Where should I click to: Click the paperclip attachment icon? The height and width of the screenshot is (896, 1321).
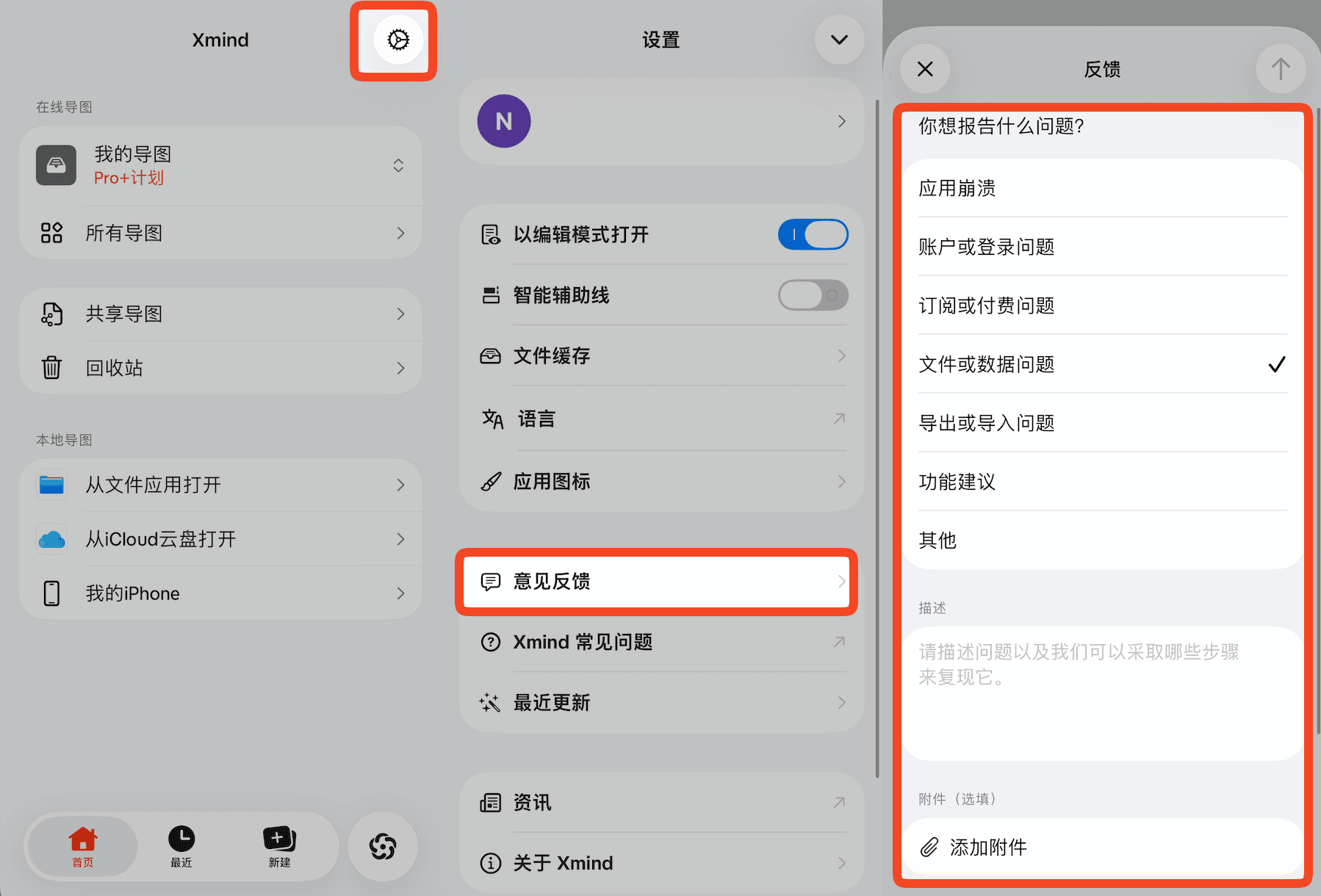pos(929,848)
